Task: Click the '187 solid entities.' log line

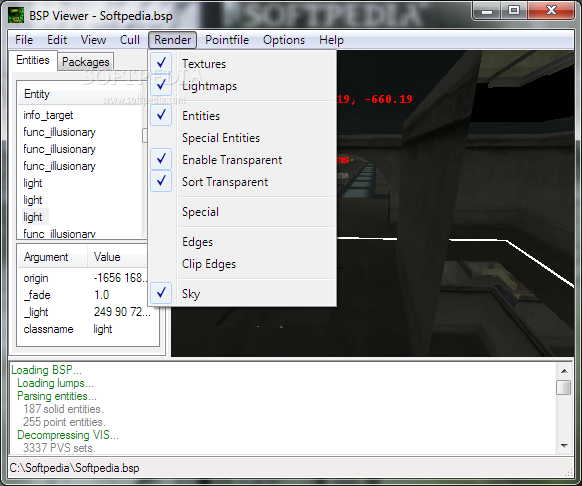Action: pyautogui.click(x=63, y=409)
